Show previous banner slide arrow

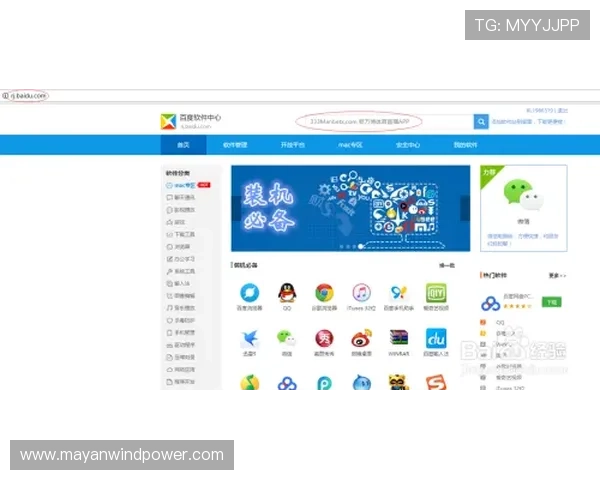(x=236, y=208)
